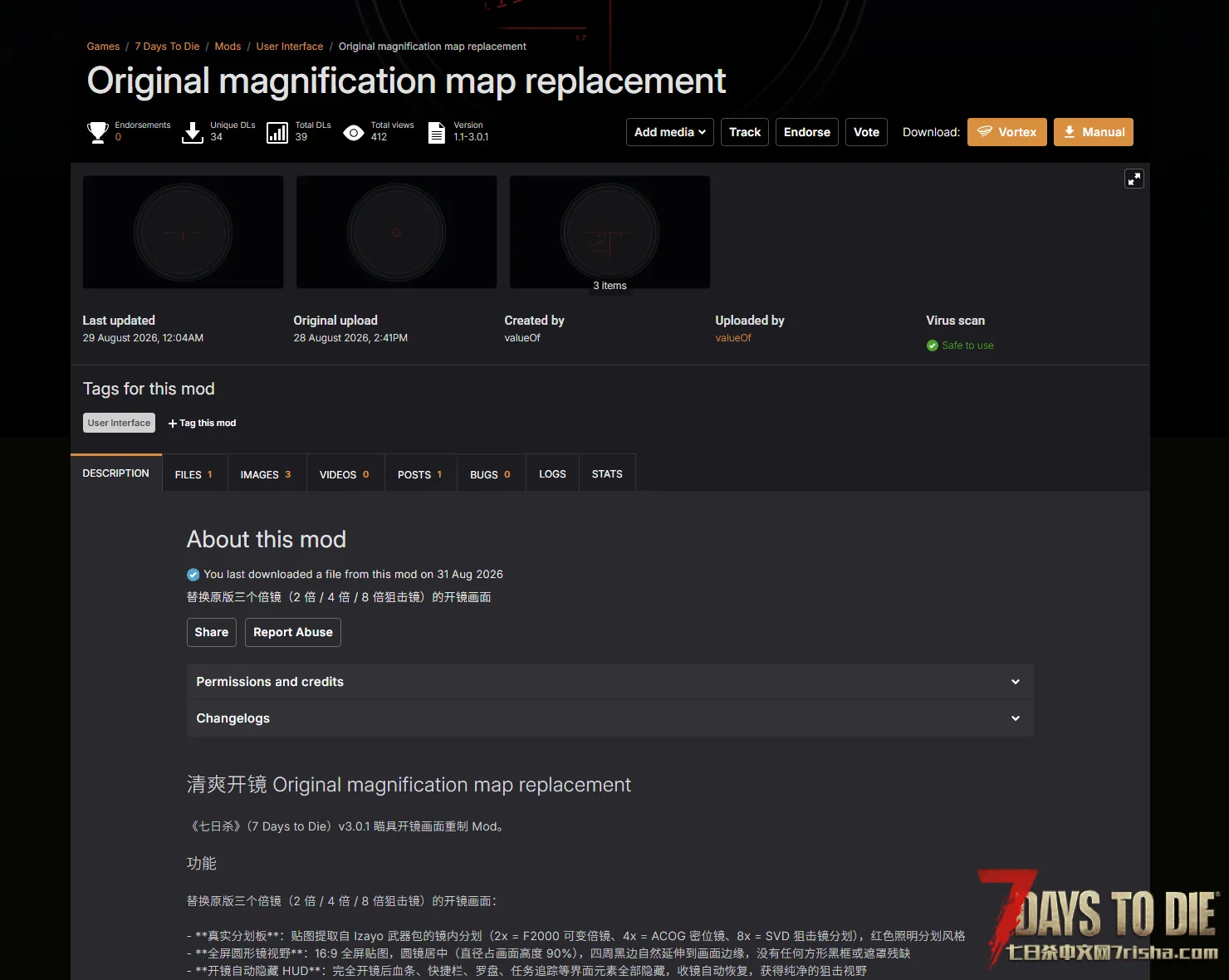1229x980 pixels.
Task: Click the Safe to use virus scan text
Action: [x=967, y=345]
